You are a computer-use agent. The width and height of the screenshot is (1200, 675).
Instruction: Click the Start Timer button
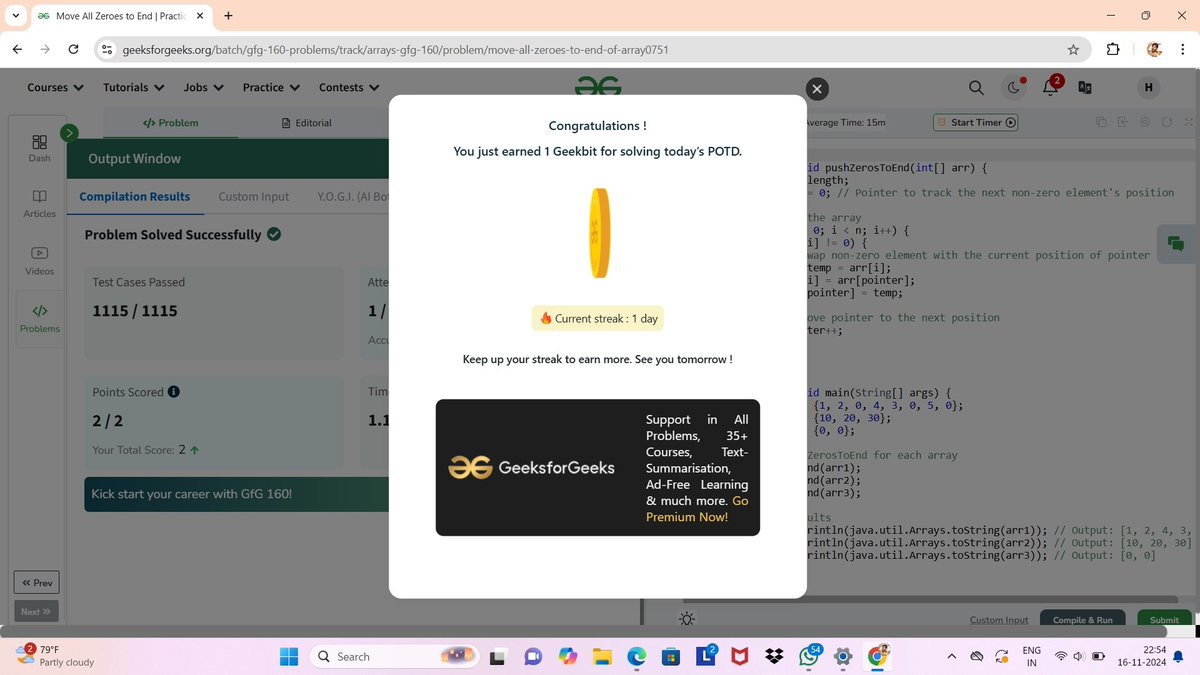point(976,122)
